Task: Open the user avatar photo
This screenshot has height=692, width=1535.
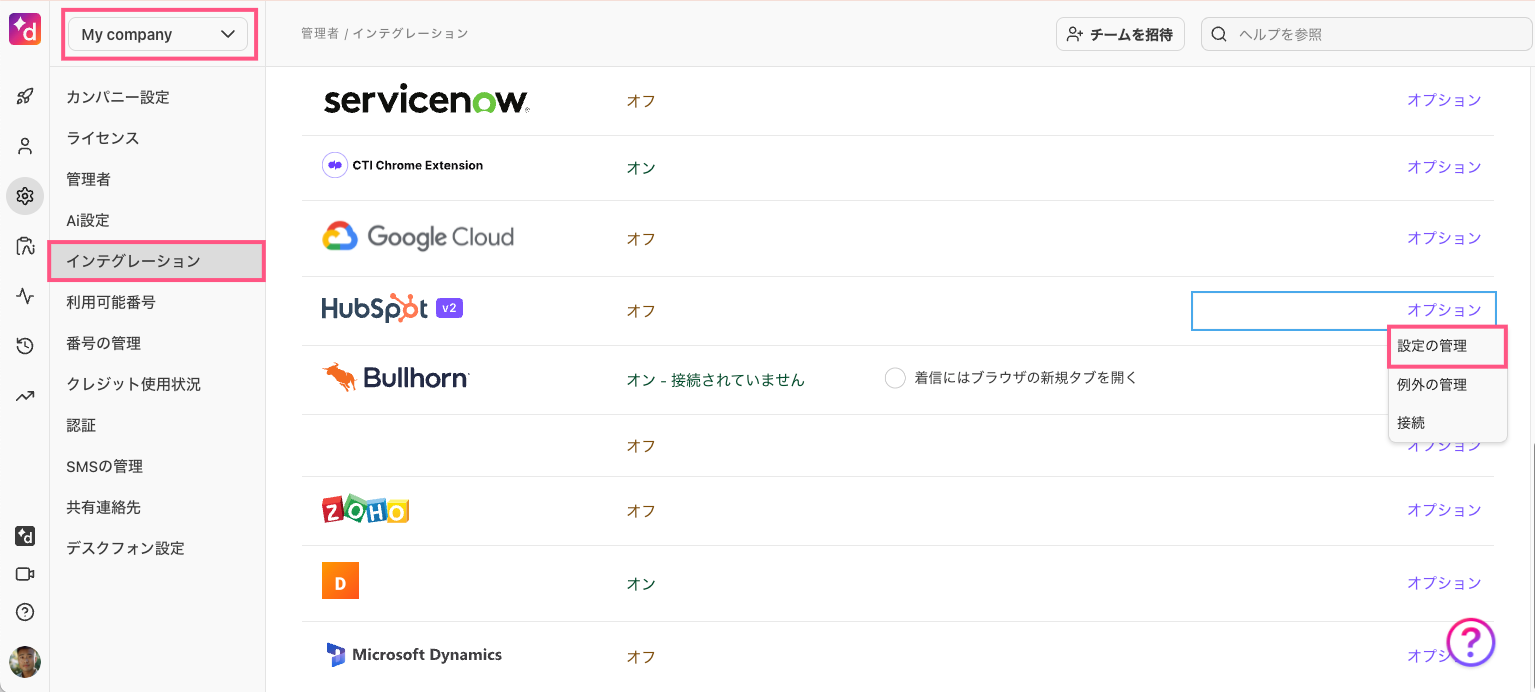Action: 25,662
